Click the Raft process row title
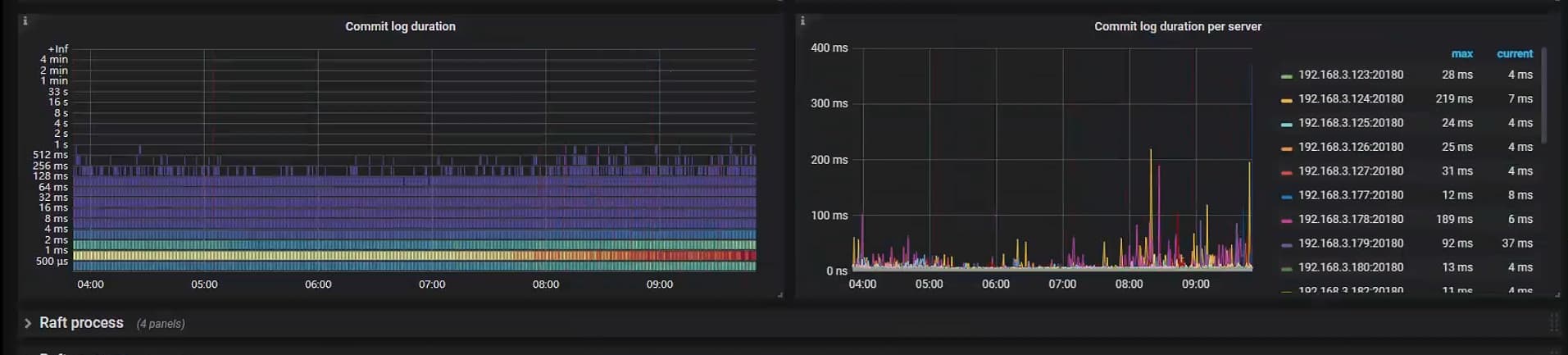Image resolution: width=1568 pixels, height=355 pixels. point(81,323)
